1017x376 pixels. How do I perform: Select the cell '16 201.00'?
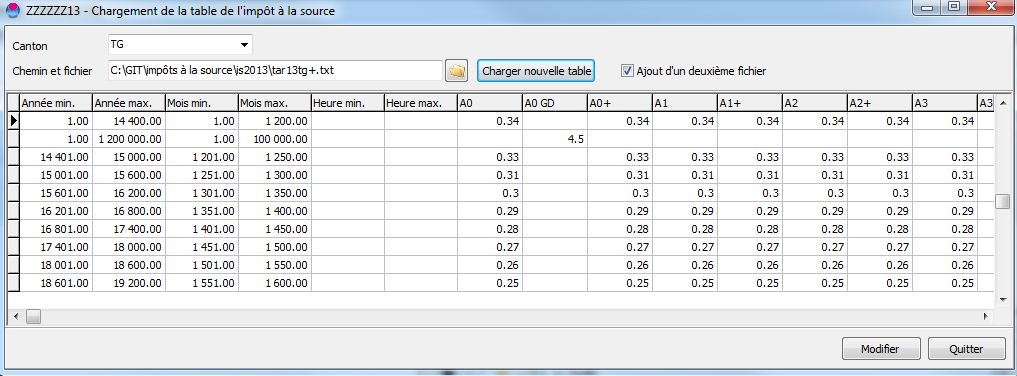click(56, 211)
